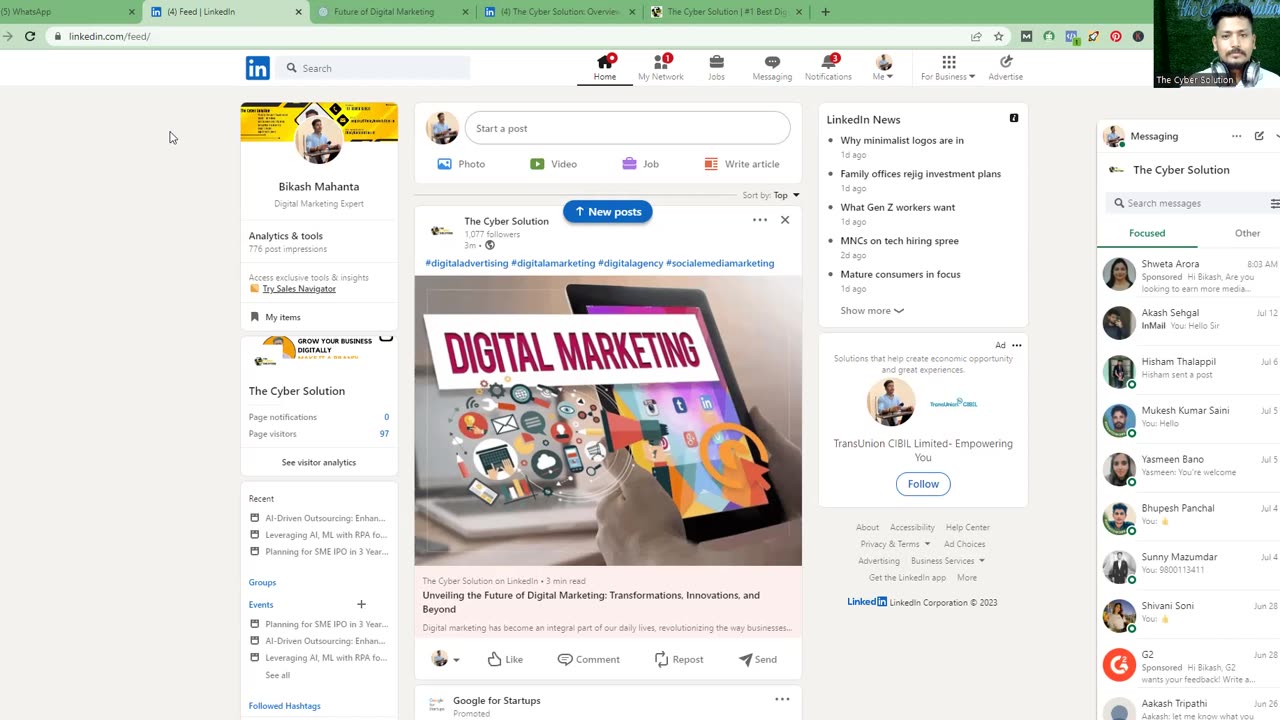Open Try Sales Navigator link
The width and height of the screenshot is (1280, 720).
click(299, 289)
